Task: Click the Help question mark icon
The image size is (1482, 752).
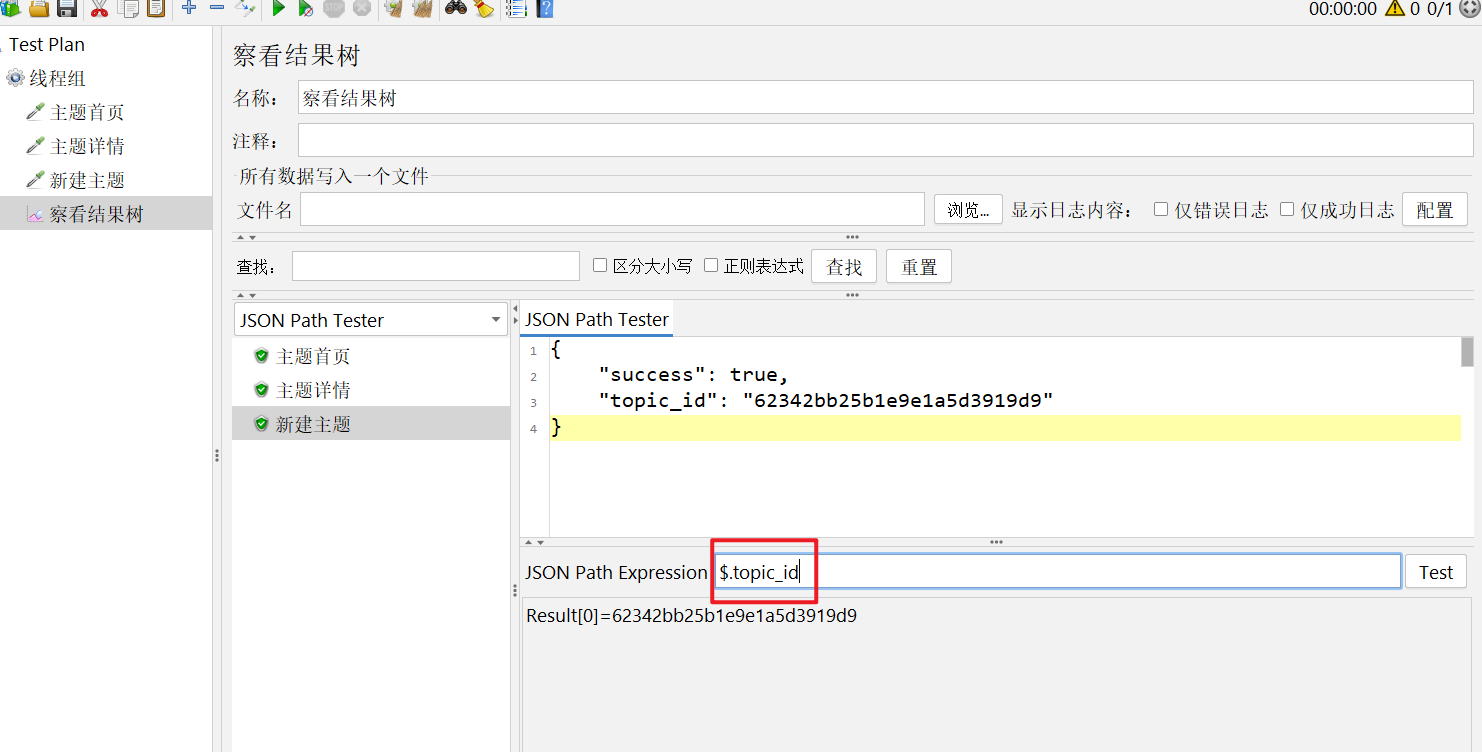Action: click(545, 8)
